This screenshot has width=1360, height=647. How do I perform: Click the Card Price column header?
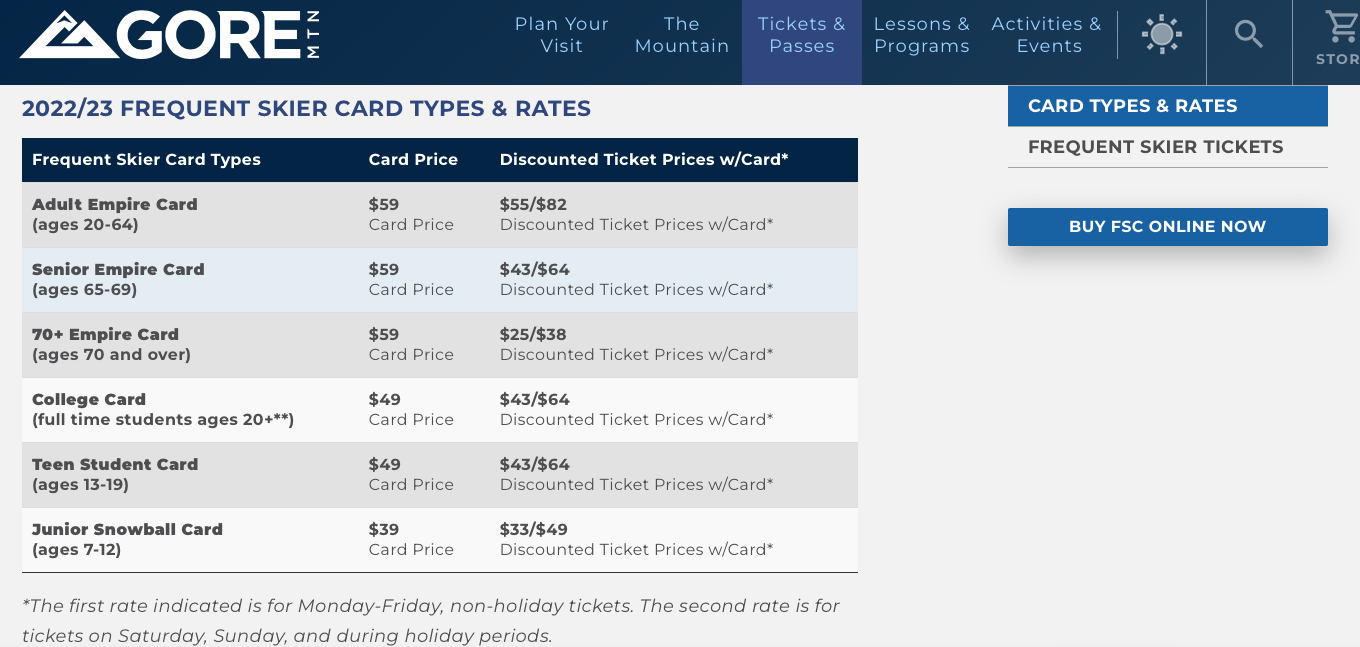tap(413, 160)
